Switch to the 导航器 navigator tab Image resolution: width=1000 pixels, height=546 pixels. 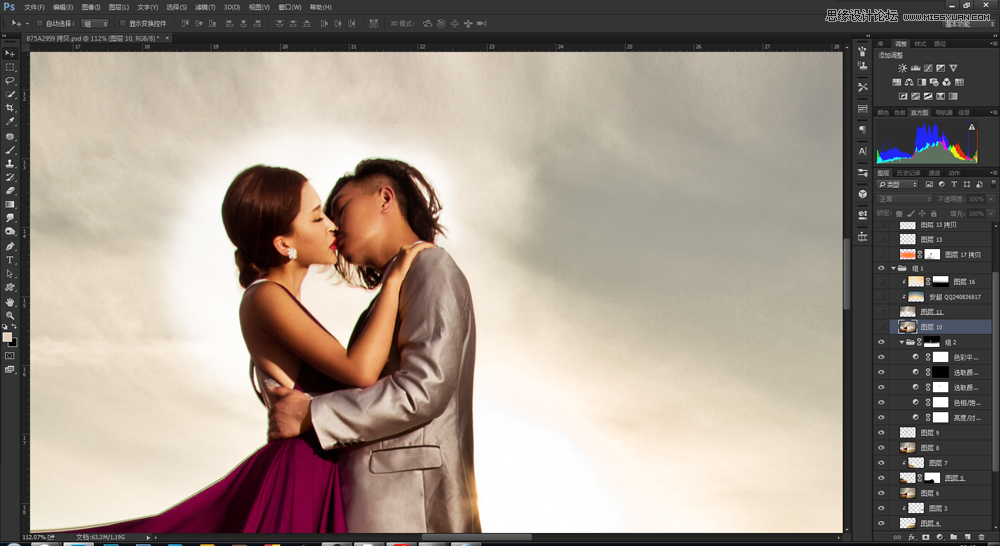pos(944,113)
